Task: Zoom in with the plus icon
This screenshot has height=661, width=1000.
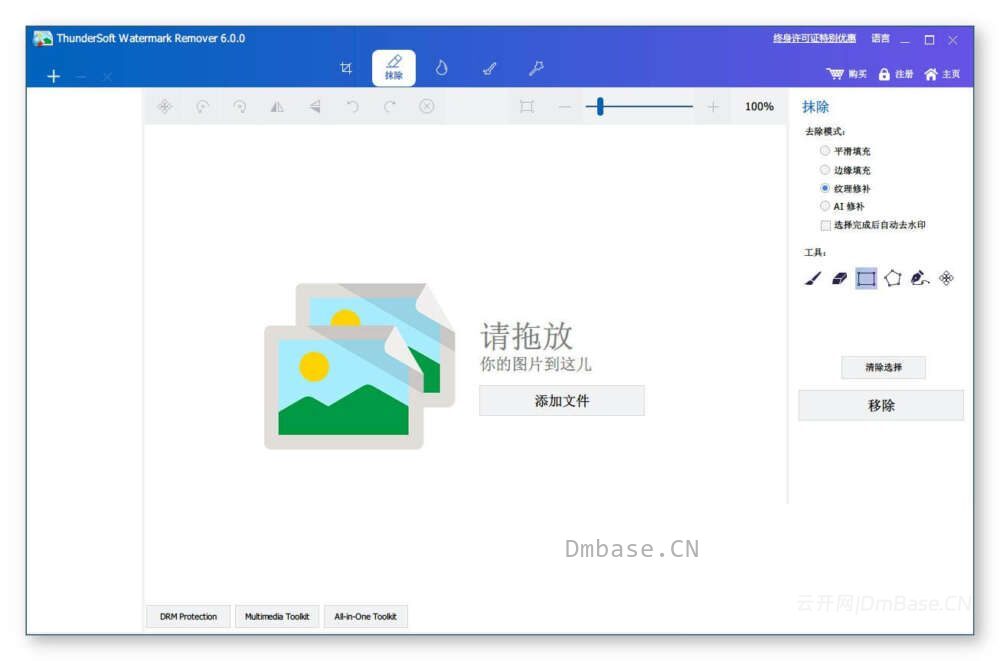Action: click(x=713, y=107)
